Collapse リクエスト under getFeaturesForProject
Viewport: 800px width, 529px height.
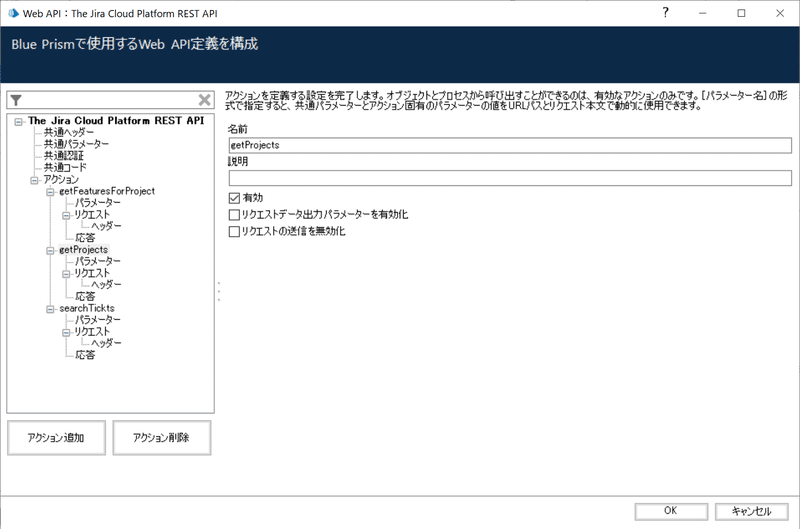[x=66, y=216]
